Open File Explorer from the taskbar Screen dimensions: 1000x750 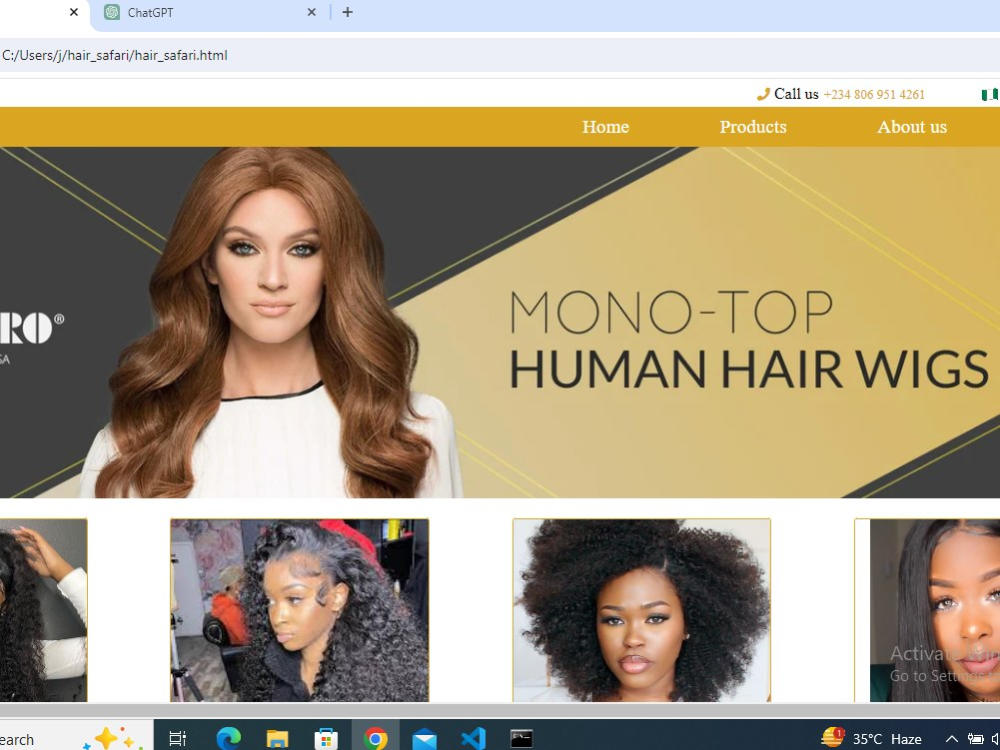point(277,739)
